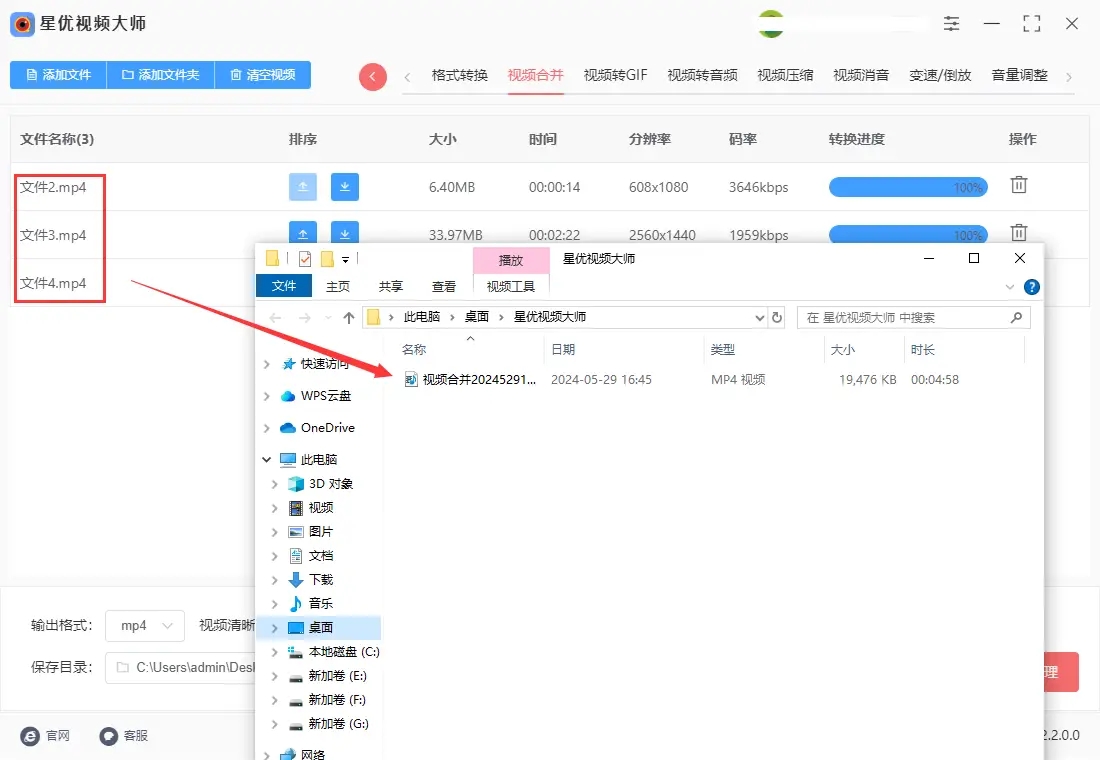This screenshot has height=760, width=1100.
Task: Click the progress bar for 文件2.mp4
Action: tap(907, 187)
